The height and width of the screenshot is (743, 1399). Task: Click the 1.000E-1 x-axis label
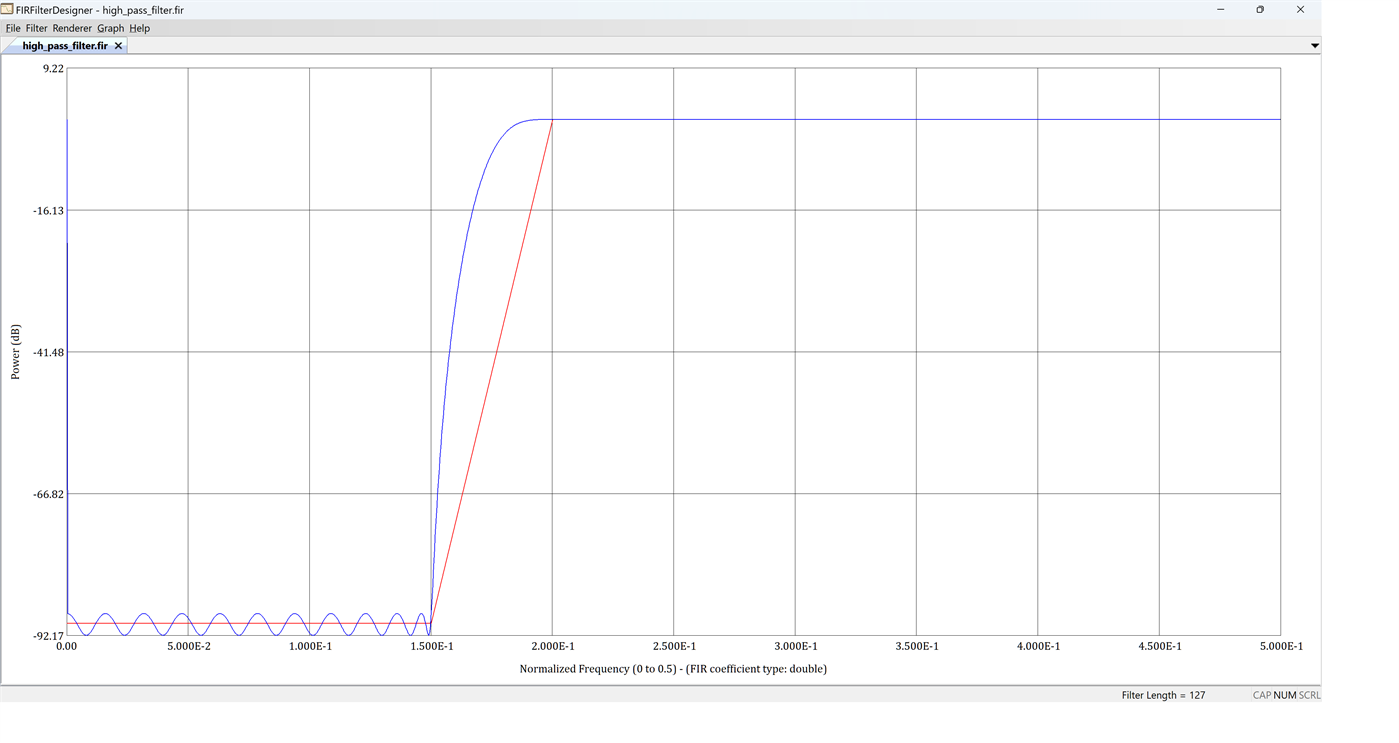click(x=309, y=646)
